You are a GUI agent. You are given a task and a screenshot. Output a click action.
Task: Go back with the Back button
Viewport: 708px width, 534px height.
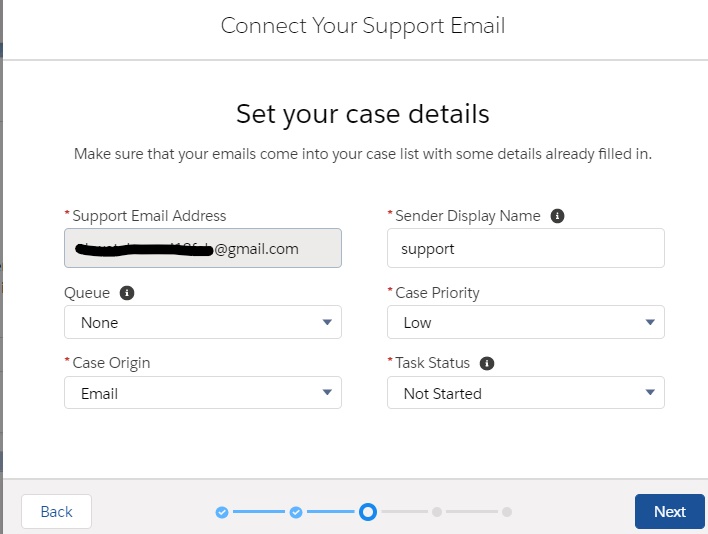(x=56, y=511)
